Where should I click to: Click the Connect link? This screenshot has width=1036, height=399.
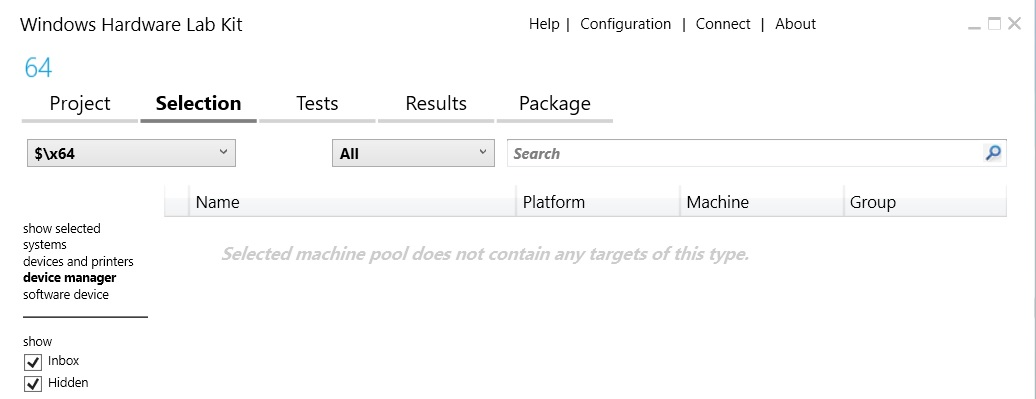pyautogui.click(x=723, y=24)
